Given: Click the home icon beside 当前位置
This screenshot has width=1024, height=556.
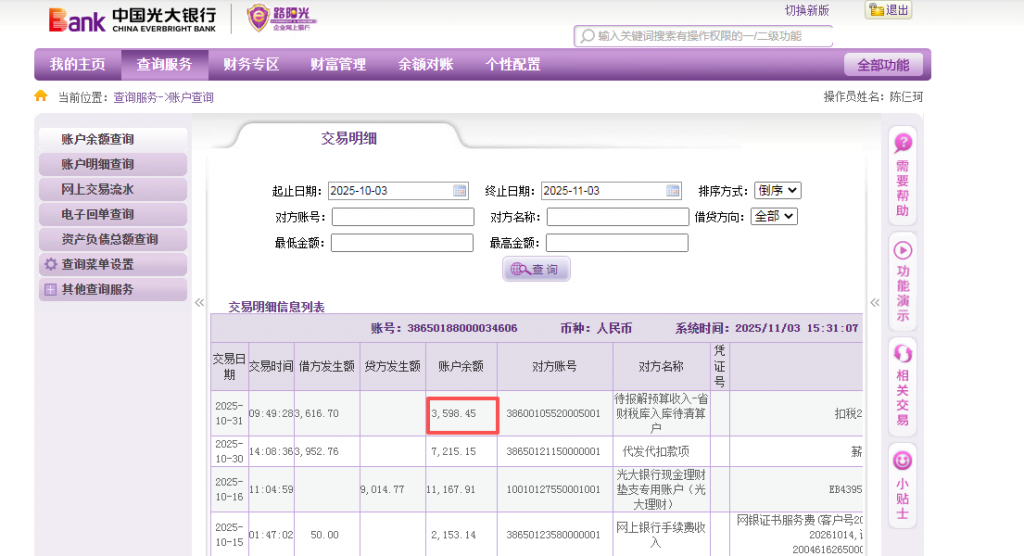Looking at the screenshot, I should click(41, 97).
